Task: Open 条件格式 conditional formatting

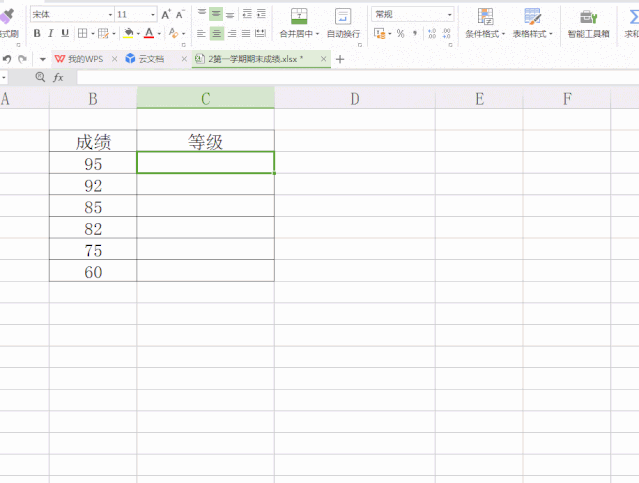Action: pos(485,23)
